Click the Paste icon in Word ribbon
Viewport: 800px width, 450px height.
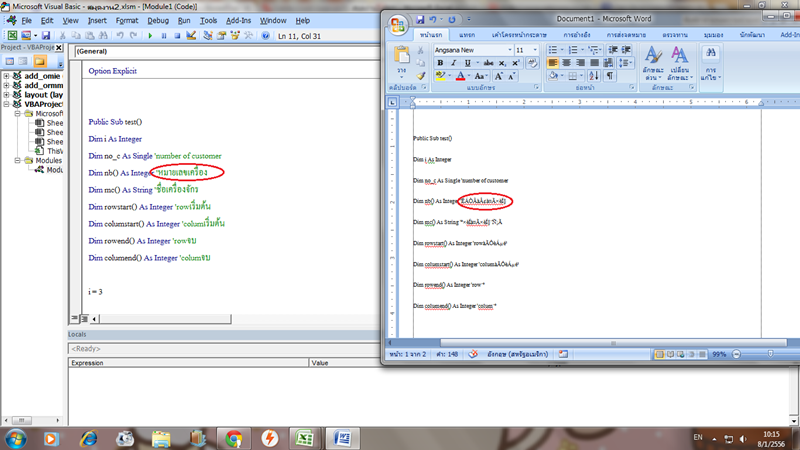tap(402, 58)
